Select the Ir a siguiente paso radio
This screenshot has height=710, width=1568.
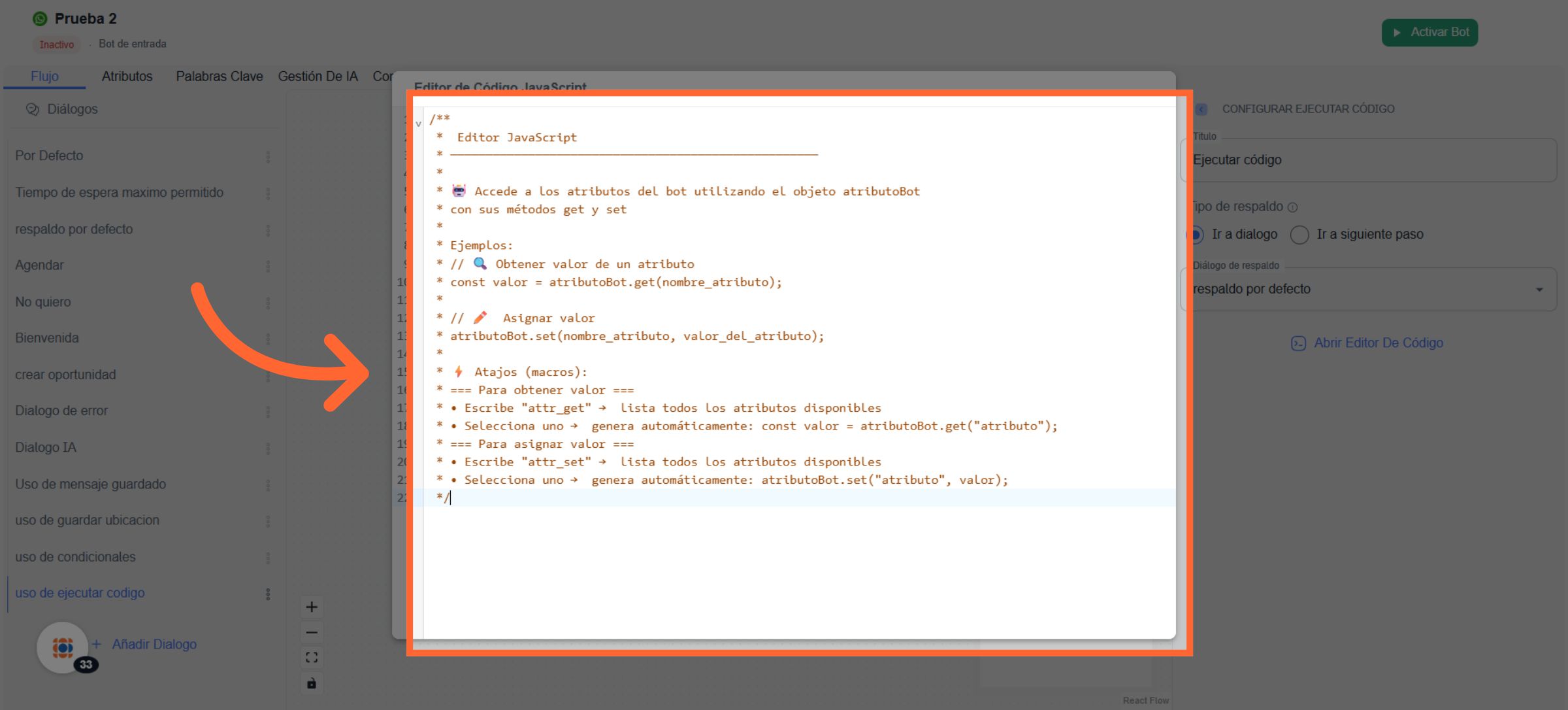[1299, 235]
